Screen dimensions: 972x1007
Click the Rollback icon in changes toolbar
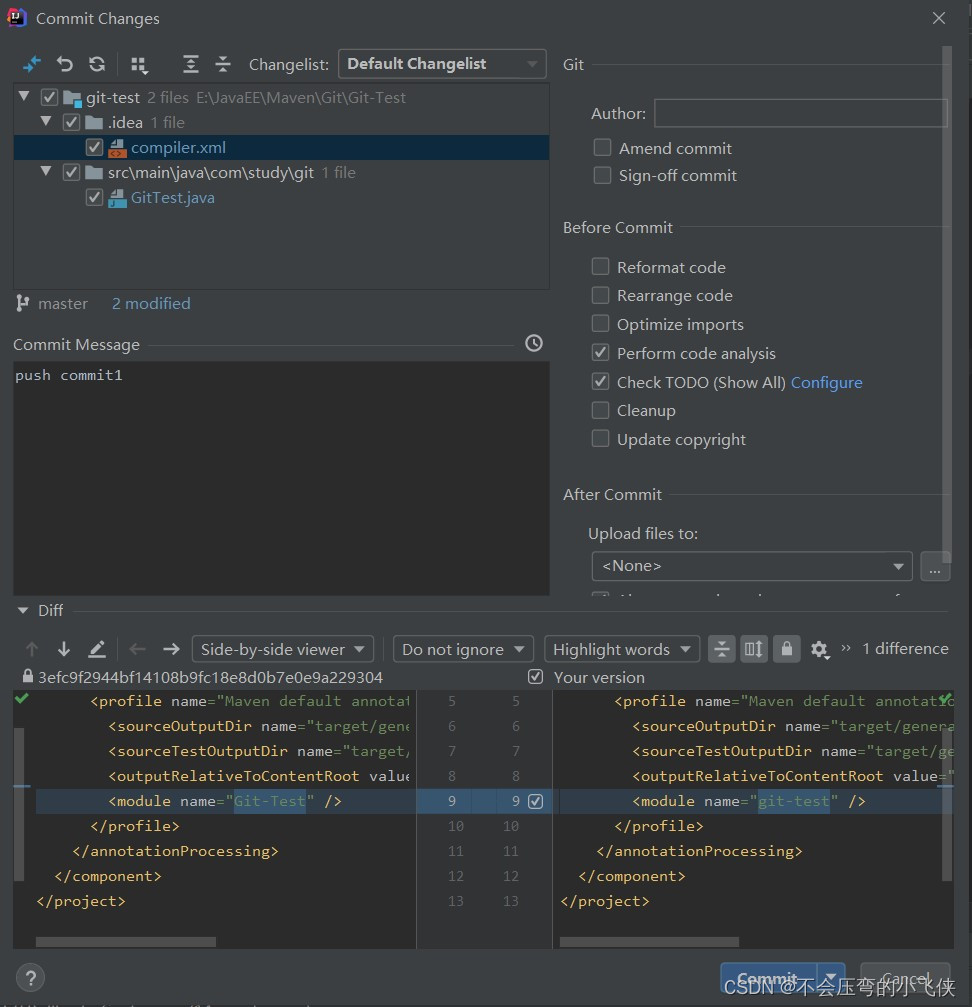pos(64,64)
